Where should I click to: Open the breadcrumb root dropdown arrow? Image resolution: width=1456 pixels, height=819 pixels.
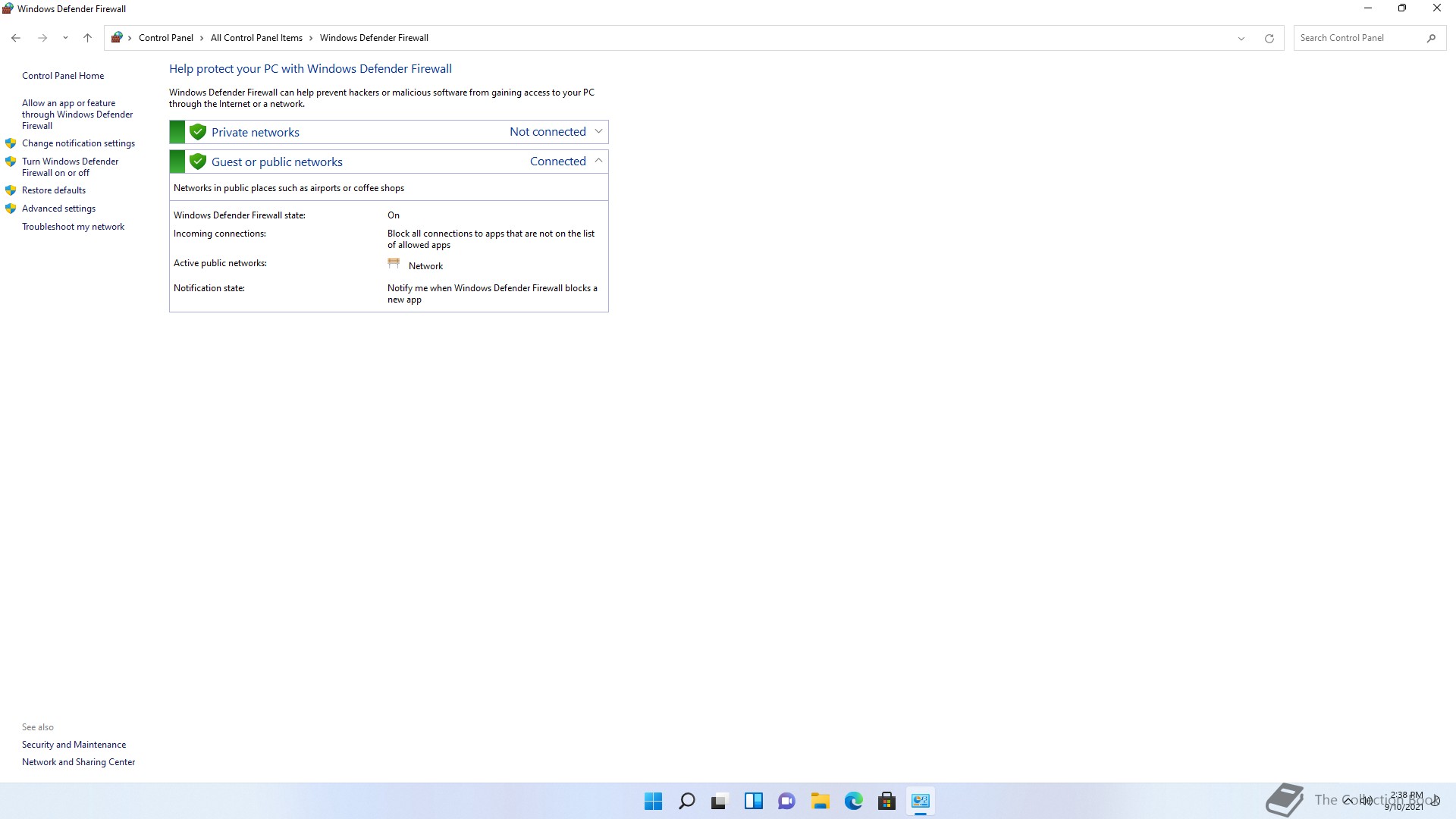[x=130, y=38]
